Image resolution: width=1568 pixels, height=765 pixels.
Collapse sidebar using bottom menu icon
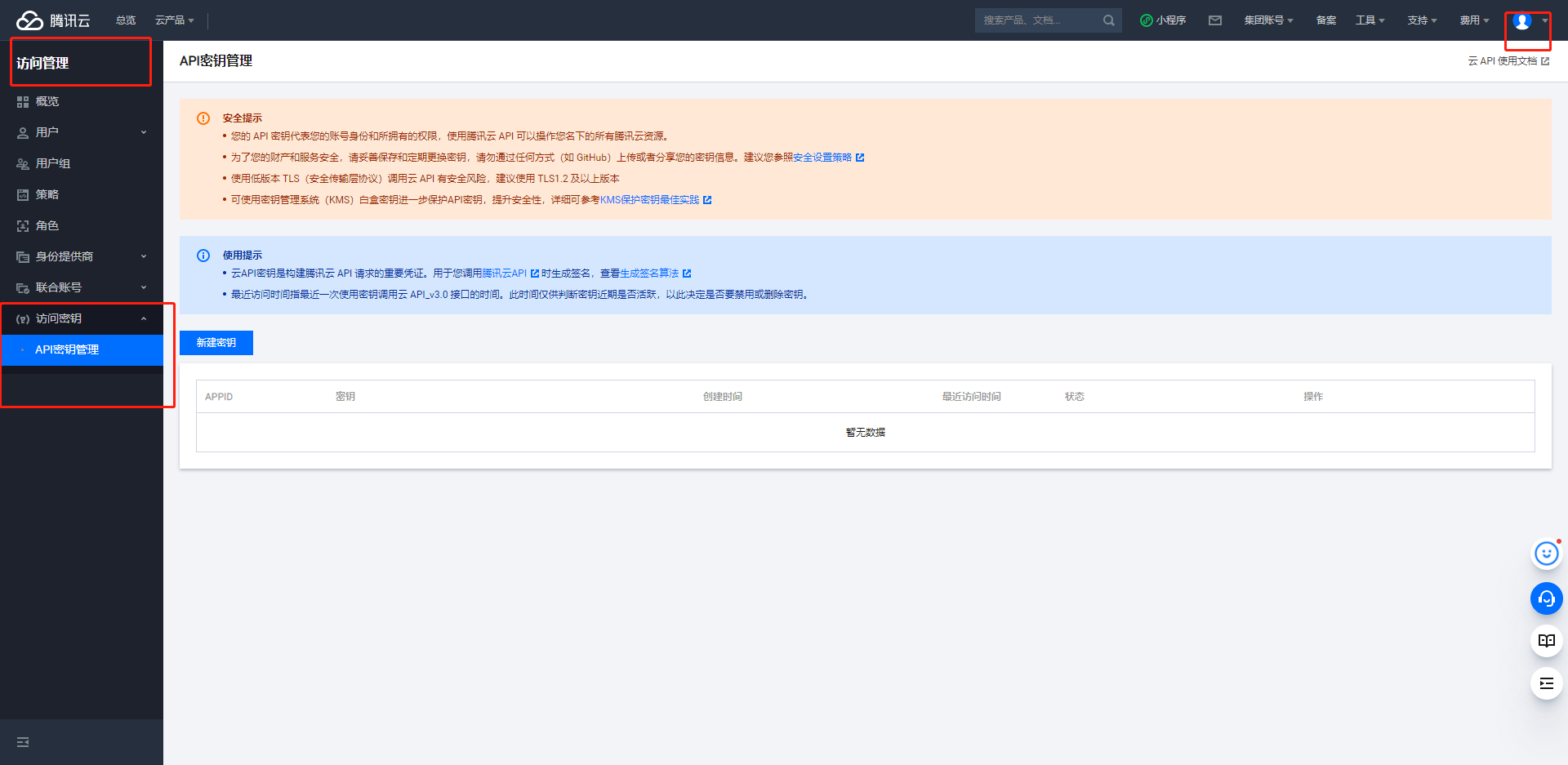[x=23, y=742]
